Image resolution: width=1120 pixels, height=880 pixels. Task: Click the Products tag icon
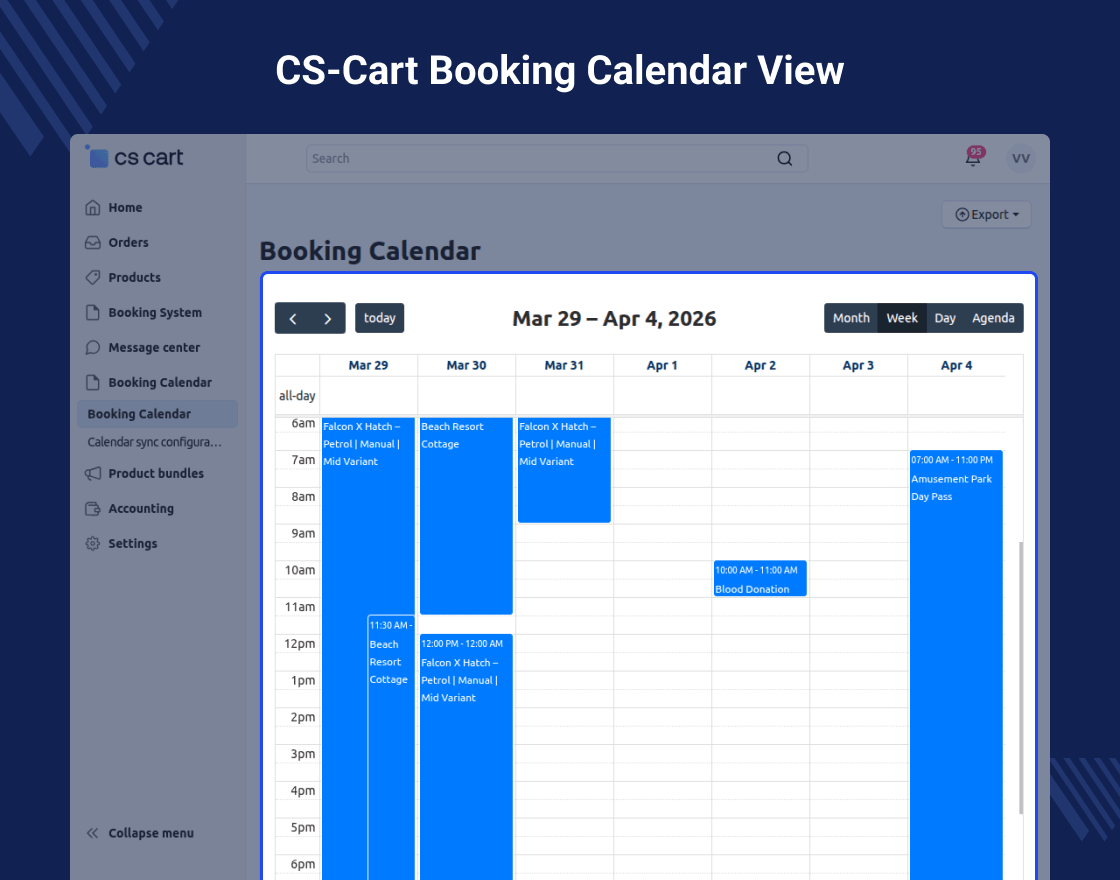pyautogui.click(x=93, y=278)
